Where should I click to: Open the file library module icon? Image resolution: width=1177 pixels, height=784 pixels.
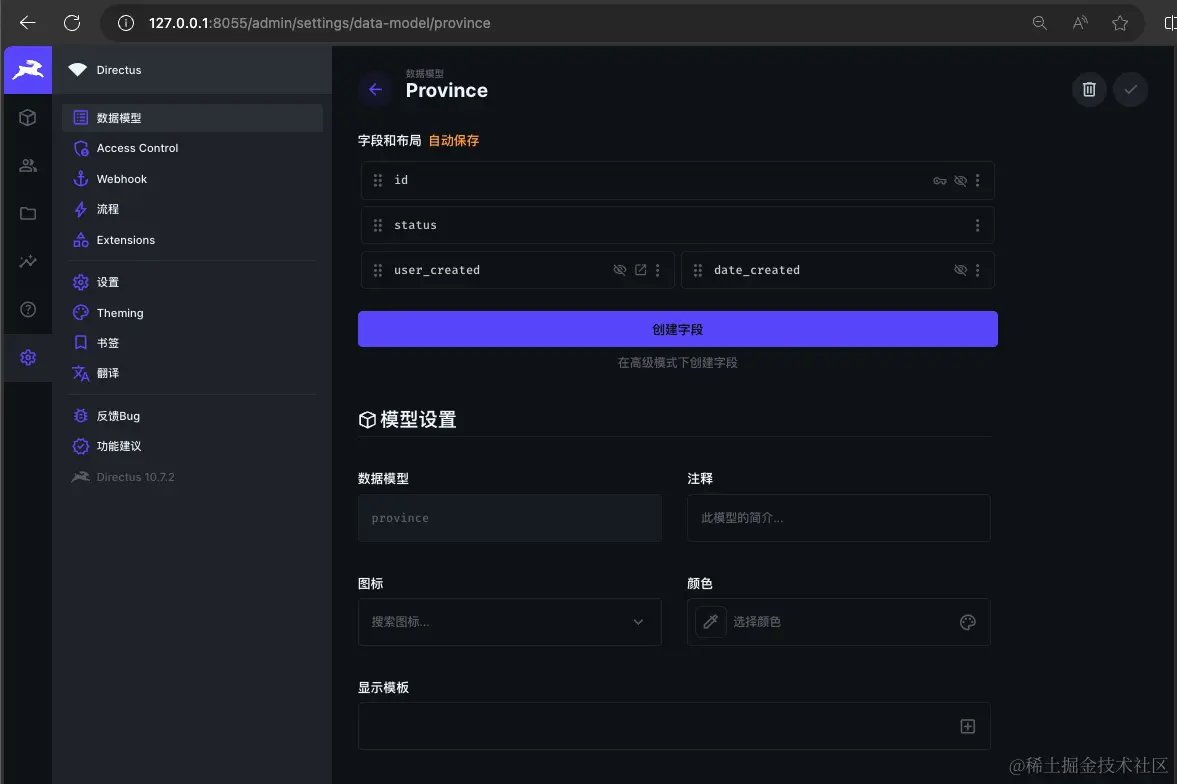28,213
